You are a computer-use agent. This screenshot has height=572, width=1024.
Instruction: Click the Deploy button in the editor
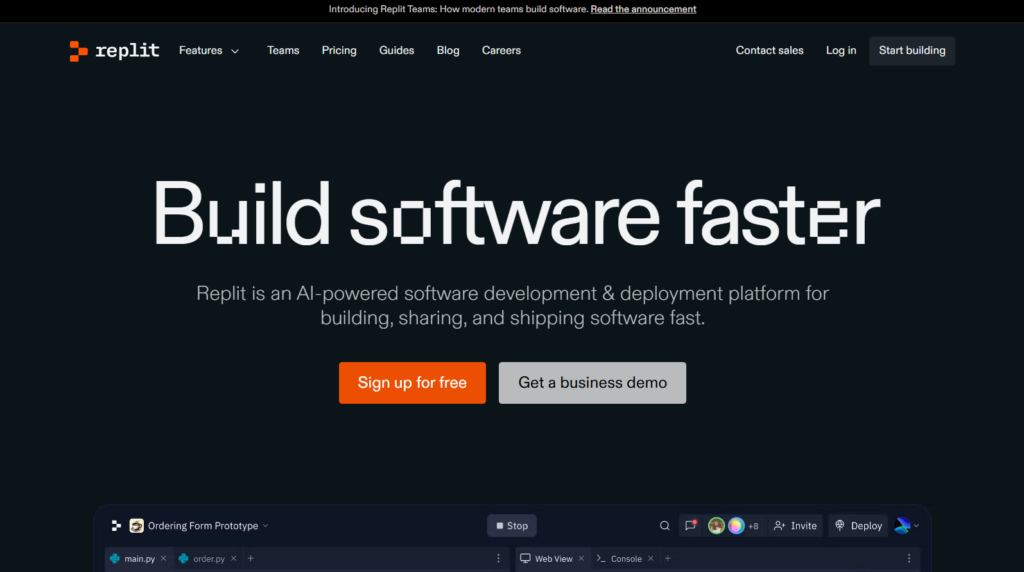click(858, 526)
